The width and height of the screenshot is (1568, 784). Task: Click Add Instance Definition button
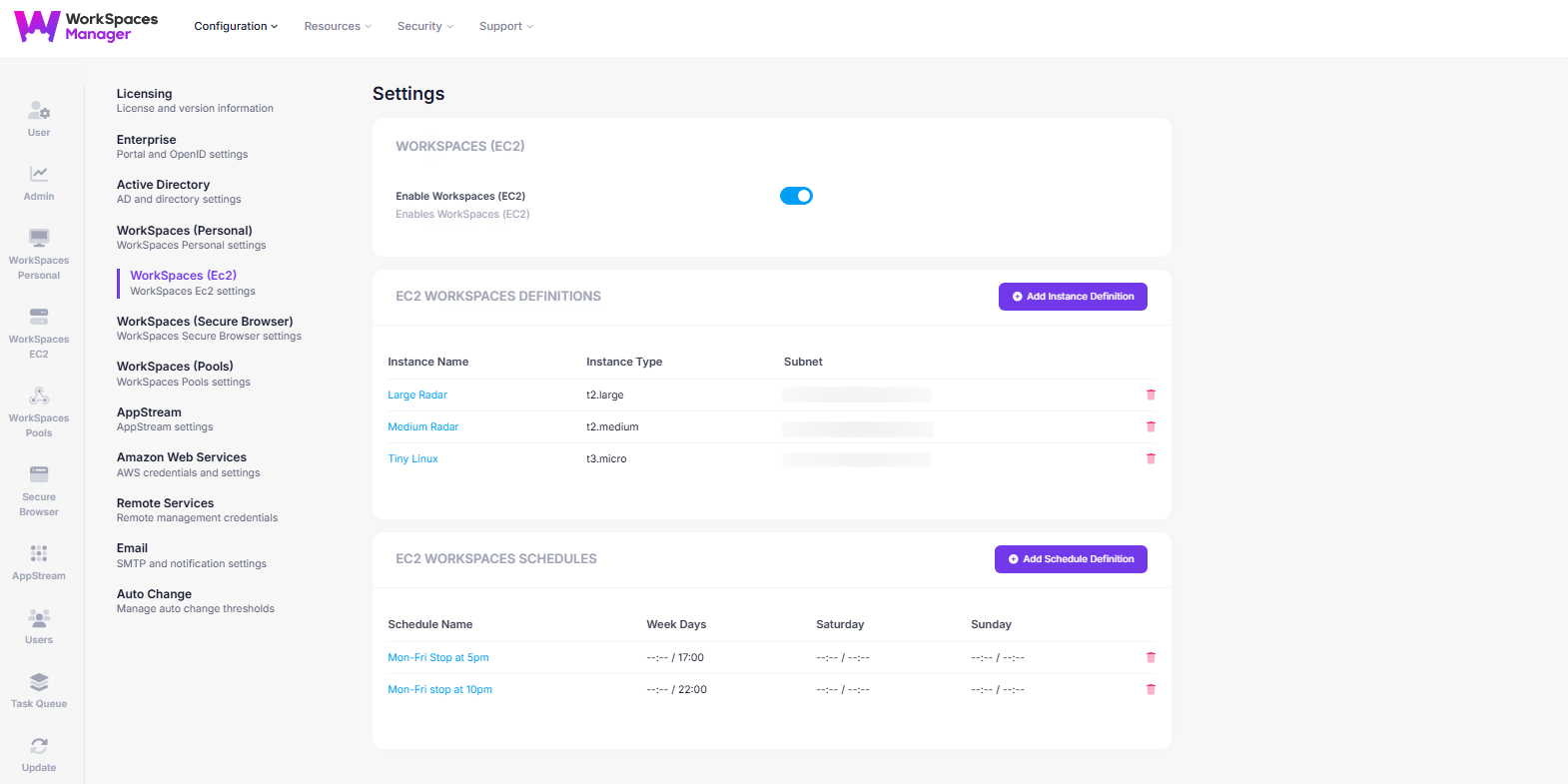1073,297
